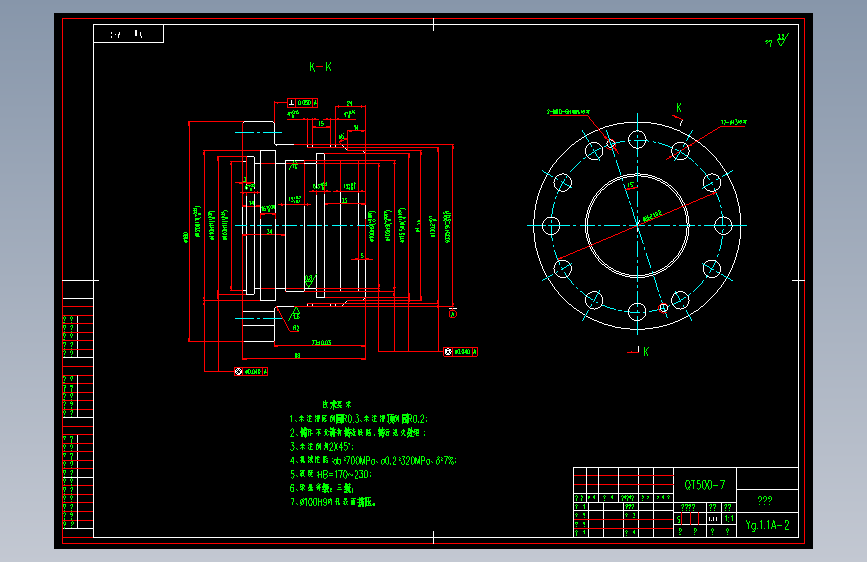The height and width of the screenshot is (562, 867).
Task: Click the QT500-7 material label in title block
Action: [x=704, y=485]
